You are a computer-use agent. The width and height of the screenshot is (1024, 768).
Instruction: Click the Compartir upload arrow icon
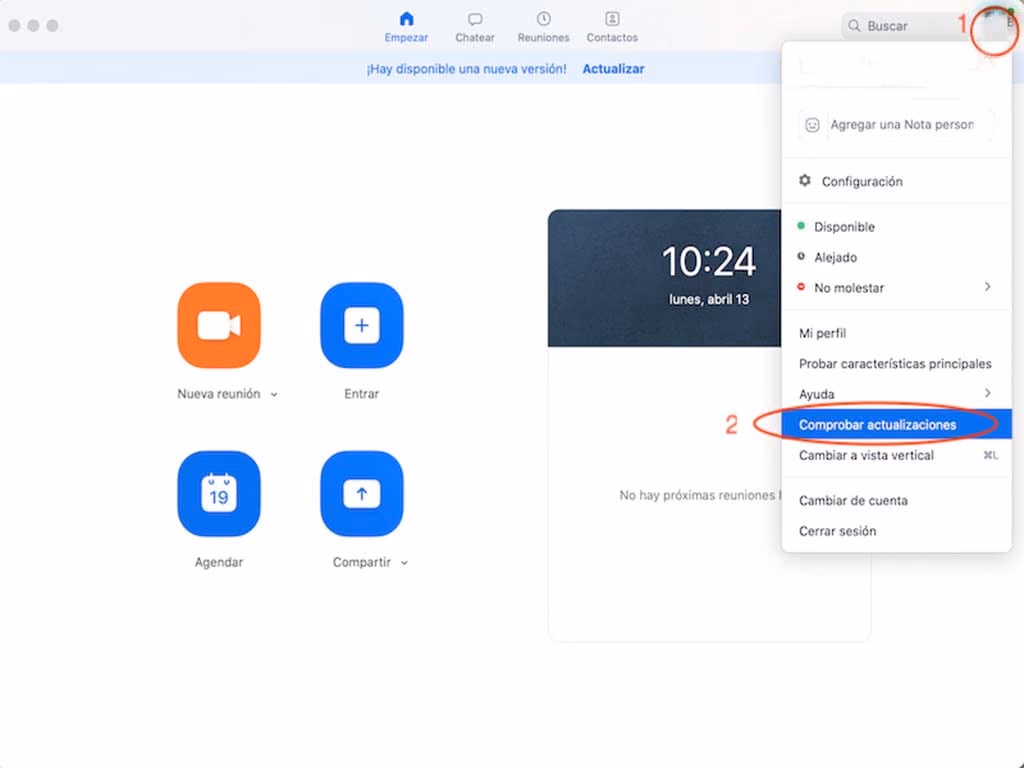362,494
